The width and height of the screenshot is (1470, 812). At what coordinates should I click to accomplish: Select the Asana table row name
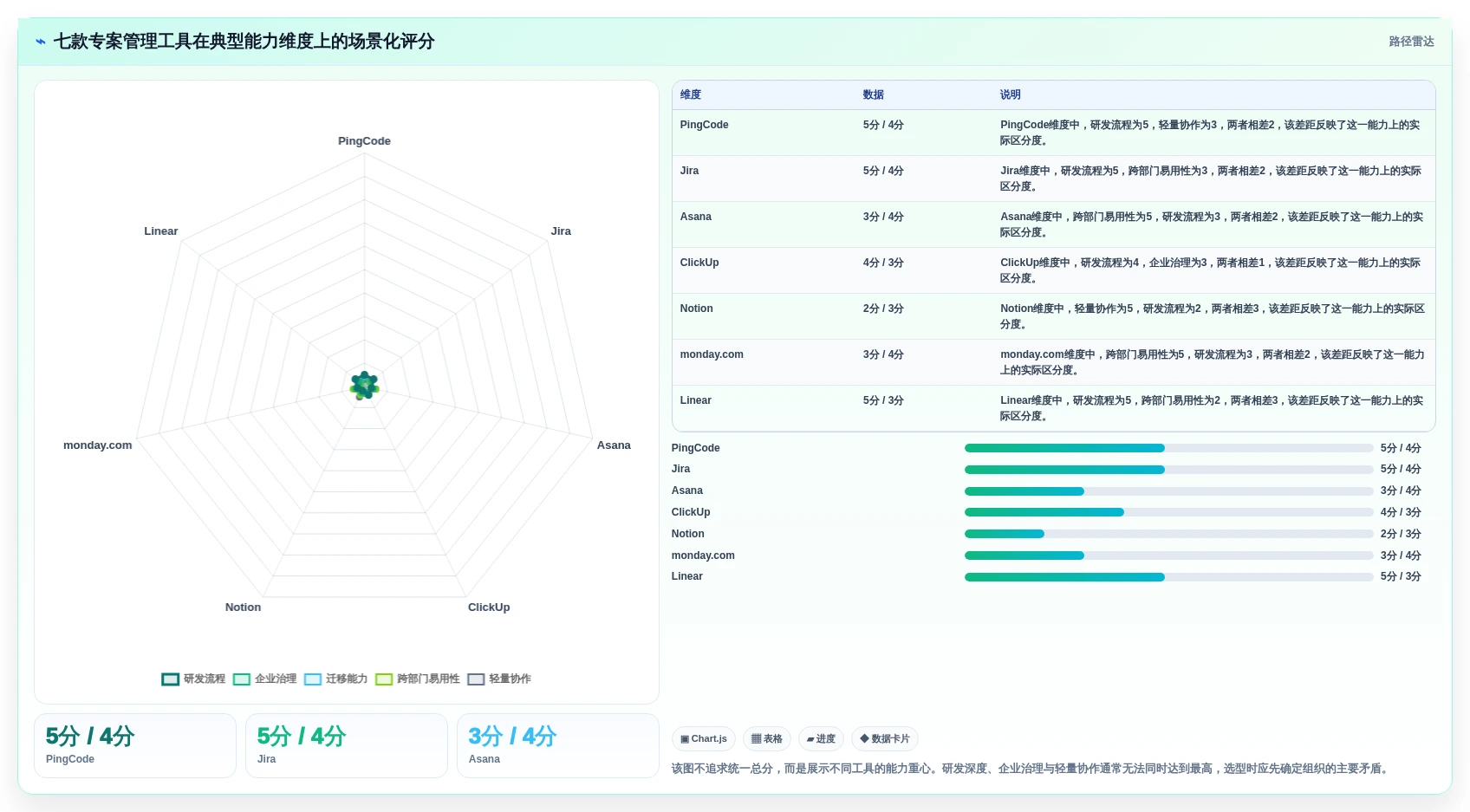click(x=696, y=217)
